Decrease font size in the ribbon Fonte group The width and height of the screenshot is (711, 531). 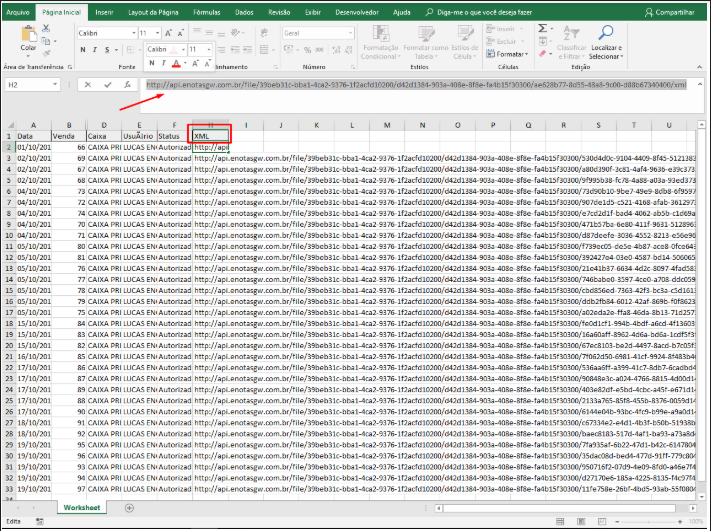[180, 33]
